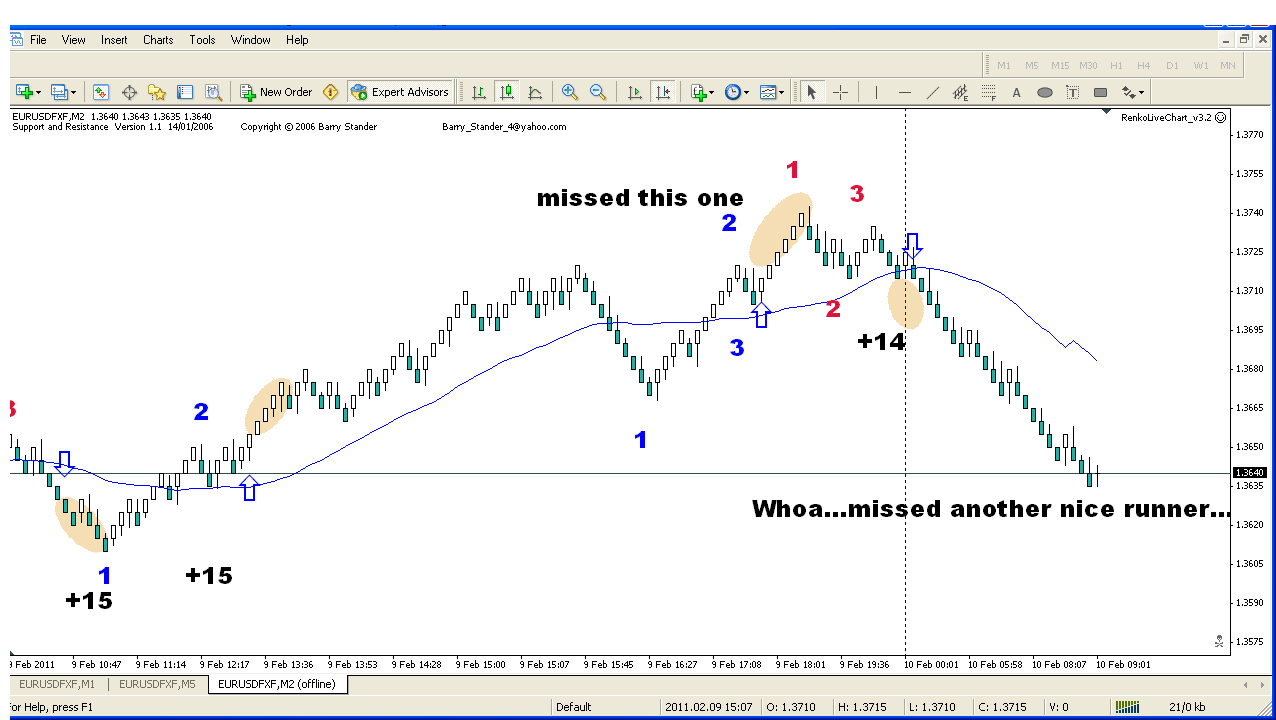Select the Crosshair tool
Screen dimensions: 1276x720
point(840,92)
